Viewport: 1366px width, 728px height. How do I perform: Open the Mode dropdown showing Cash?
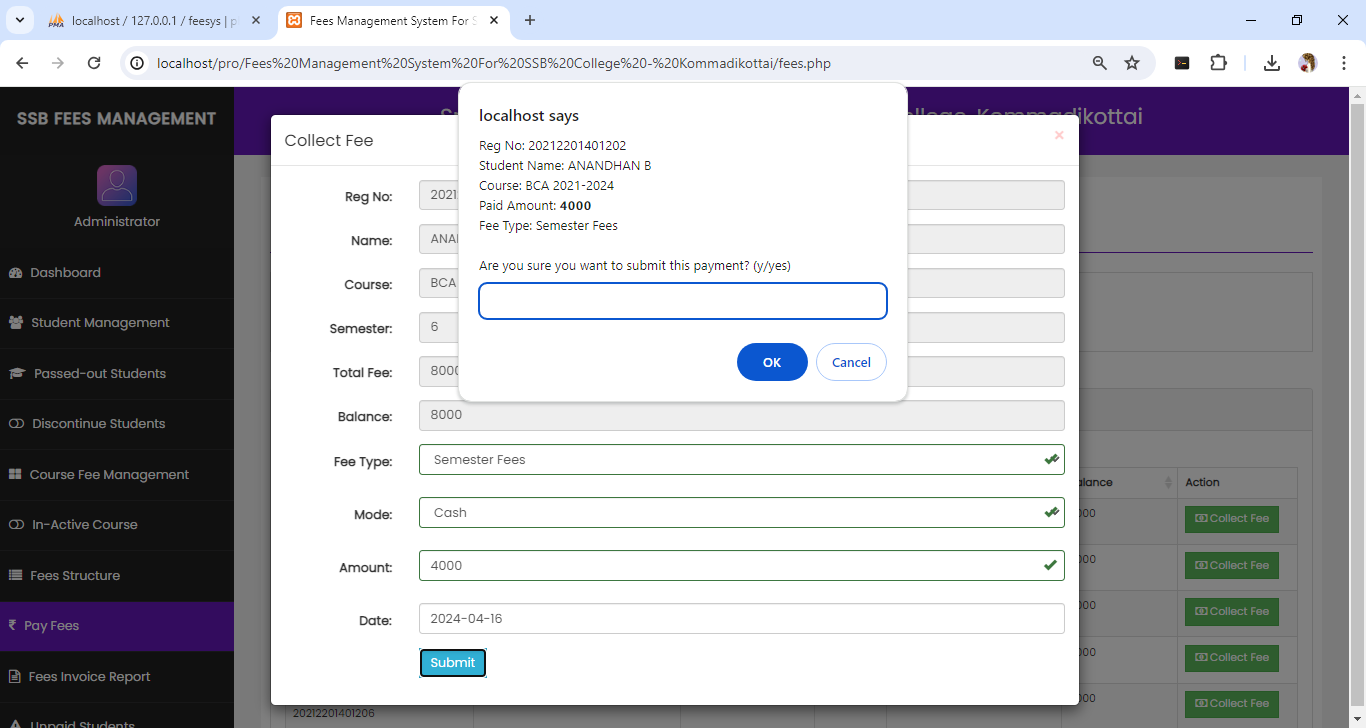point(741,513)
